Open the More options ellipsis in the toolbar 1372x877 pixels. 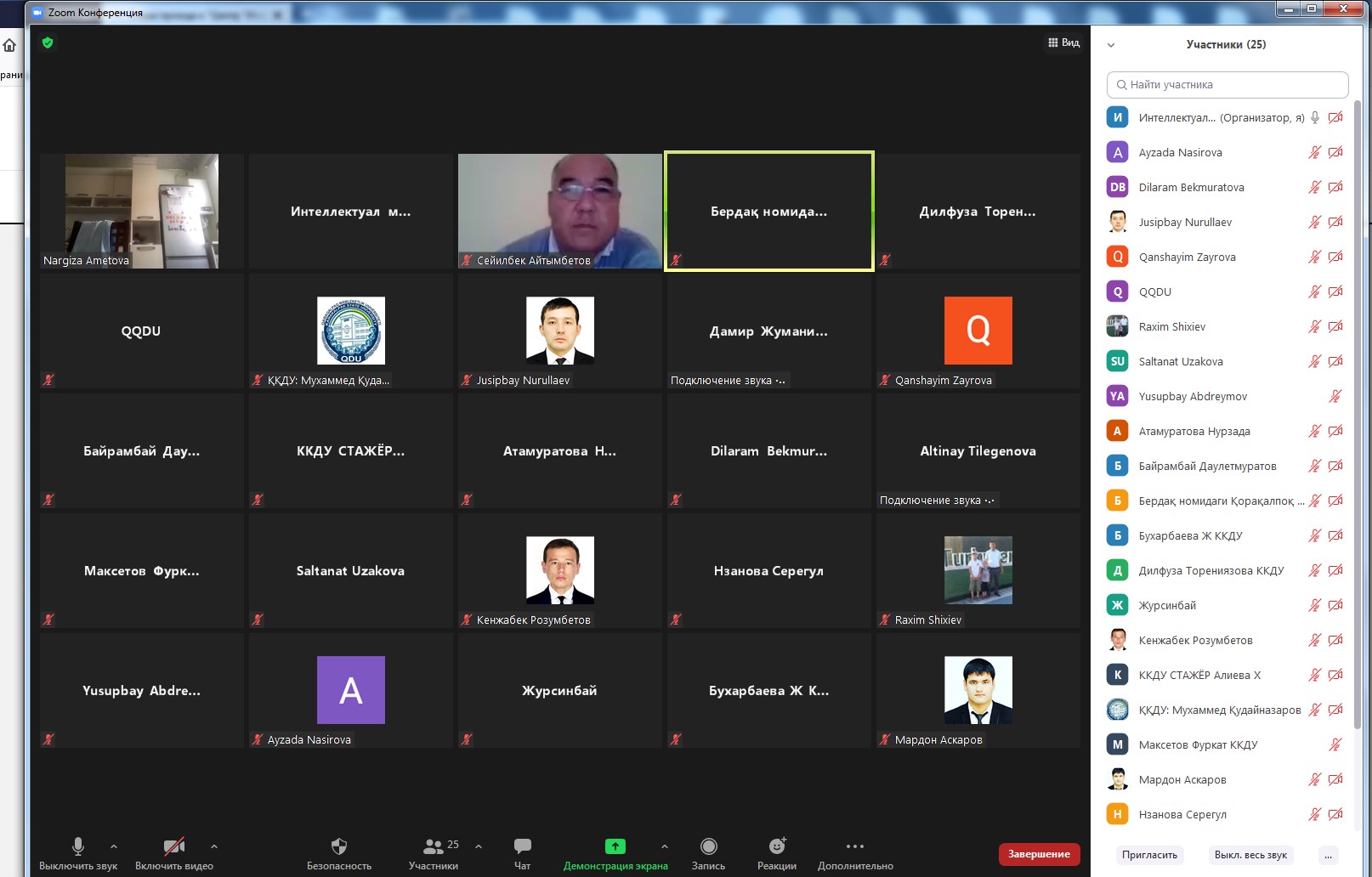tap(854, 846)
